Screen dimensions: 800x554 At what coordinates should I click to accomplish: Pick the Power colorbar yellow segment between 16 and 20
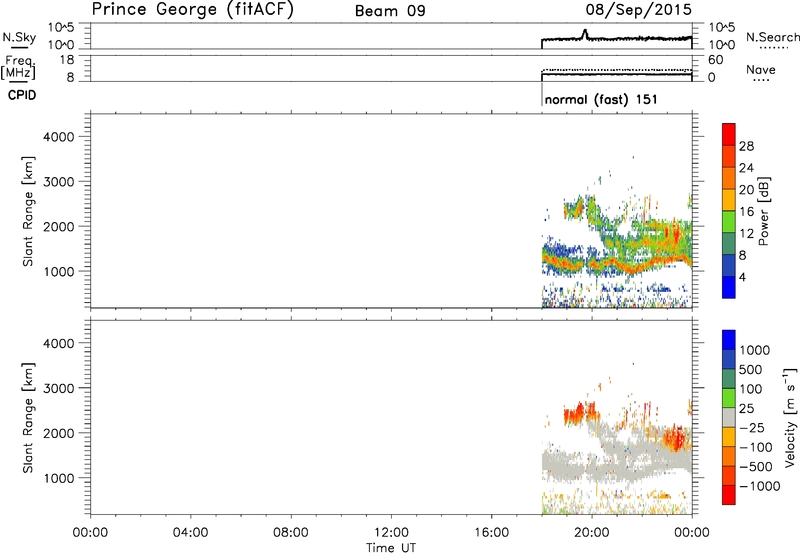tap(729, 199)
